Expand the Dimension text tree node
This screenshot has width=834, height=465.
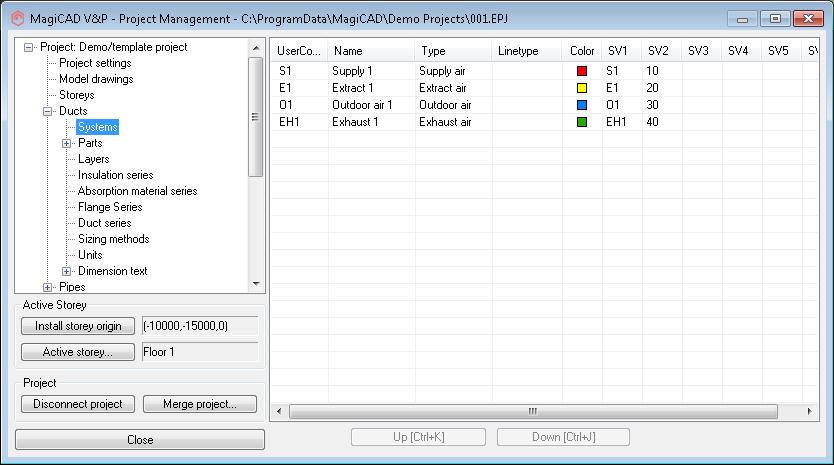(x=66, y=271)
